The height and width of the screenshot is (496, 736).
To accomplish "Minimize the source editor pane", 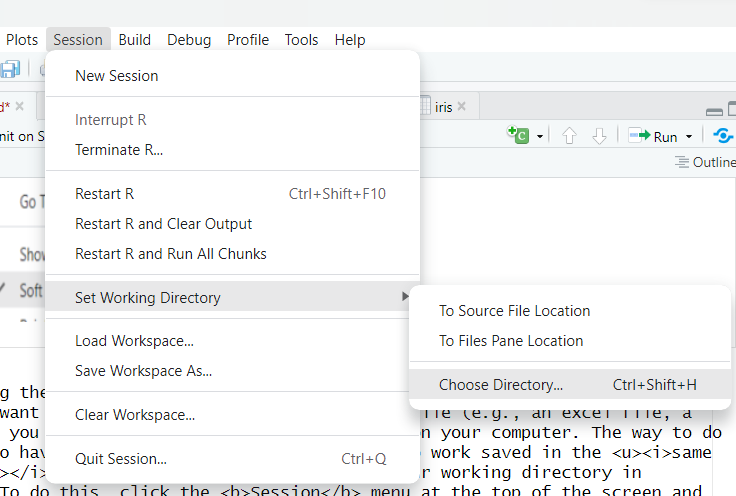I will (x=713, y=111).
